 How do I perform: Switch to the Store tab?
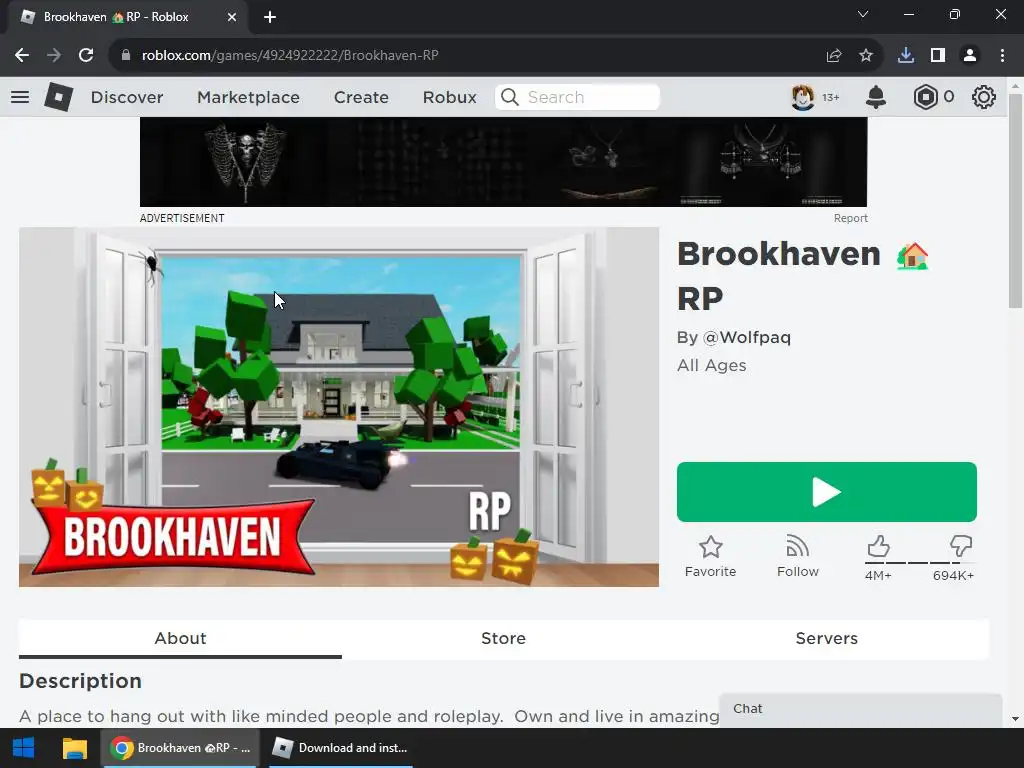[x=504, y=638]
